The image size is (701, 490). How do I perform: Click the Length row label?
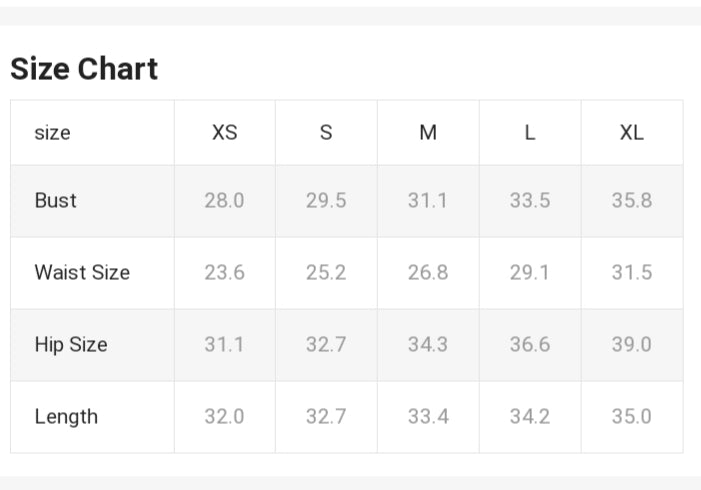point(66,416)
